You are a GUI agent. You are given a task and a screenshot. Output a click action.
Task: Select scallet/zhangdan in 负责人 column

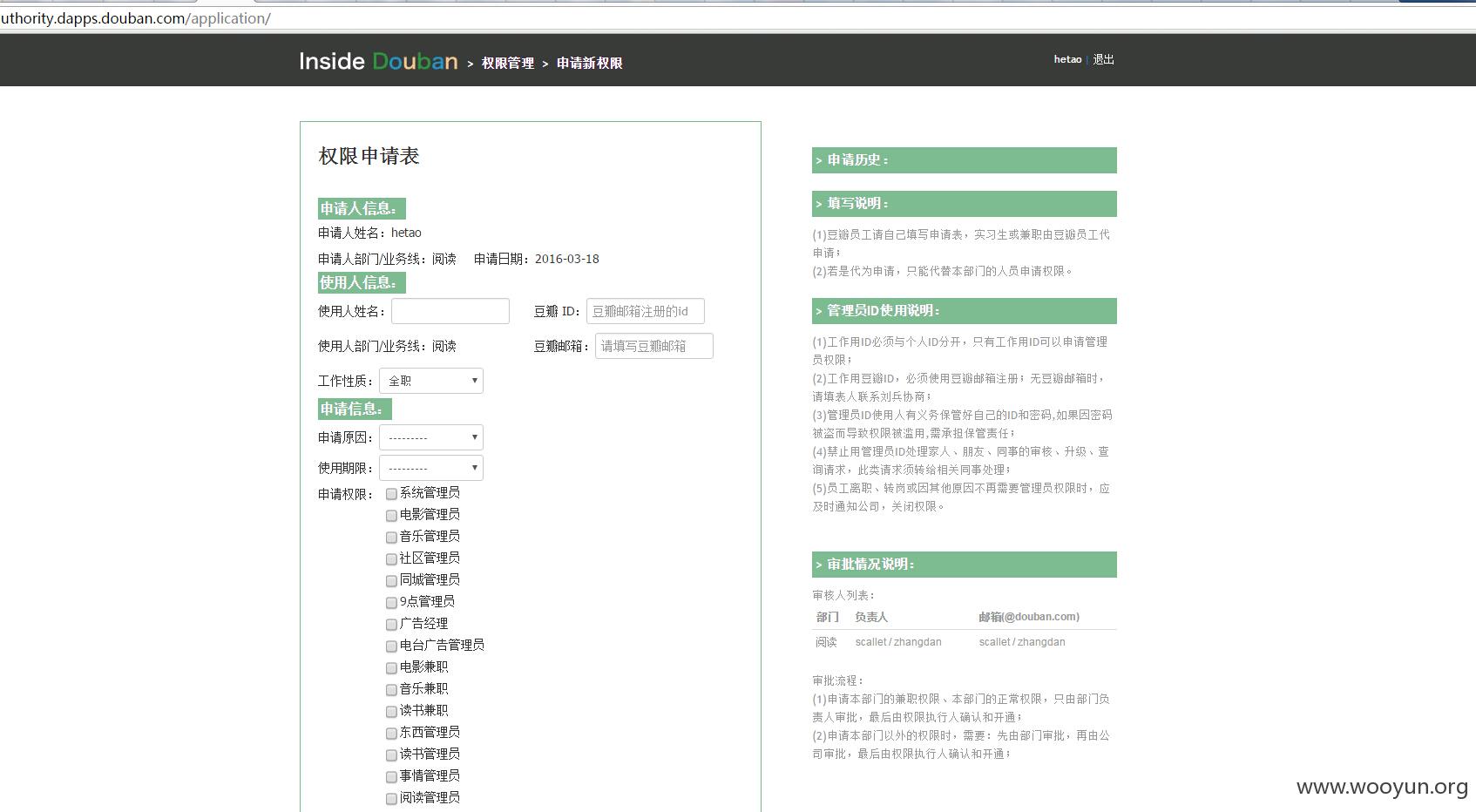coord(898,642)
